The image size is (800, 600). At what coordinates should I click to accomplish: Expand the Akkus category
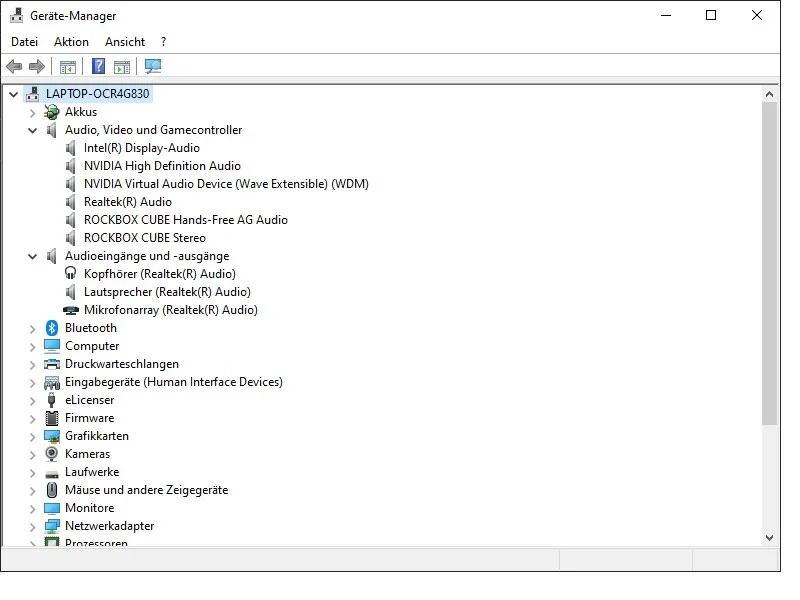33,112
